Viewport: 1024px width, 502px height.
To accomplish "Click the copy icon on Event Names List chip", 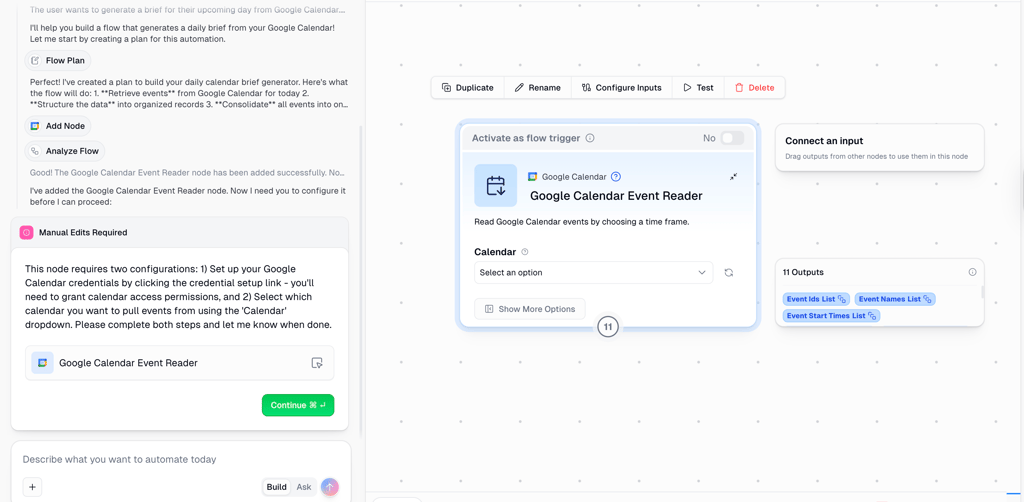I will (927, 300).
